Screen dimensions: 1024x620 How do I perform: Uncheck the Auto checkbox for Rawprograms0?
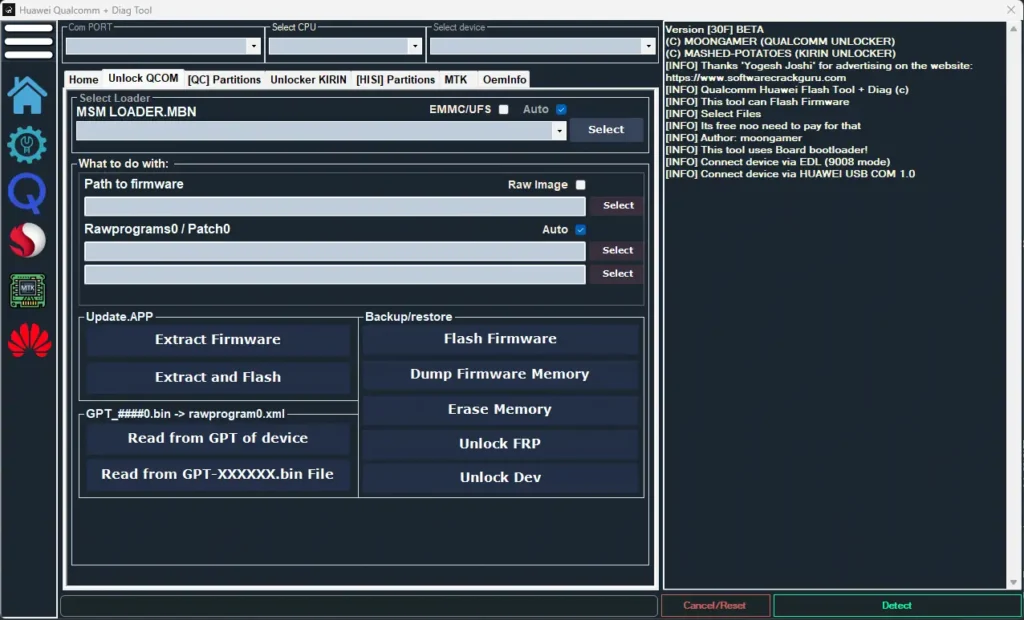(x=581, y=230)
